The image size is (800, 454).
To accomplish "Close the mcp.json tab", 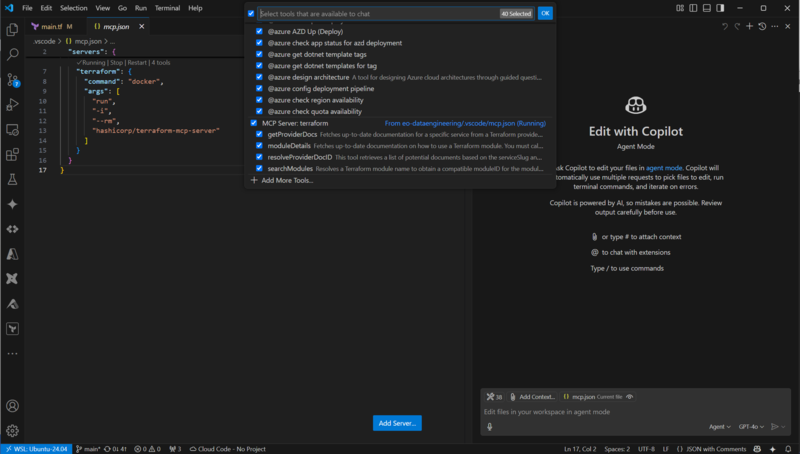I will pos(141,27).
